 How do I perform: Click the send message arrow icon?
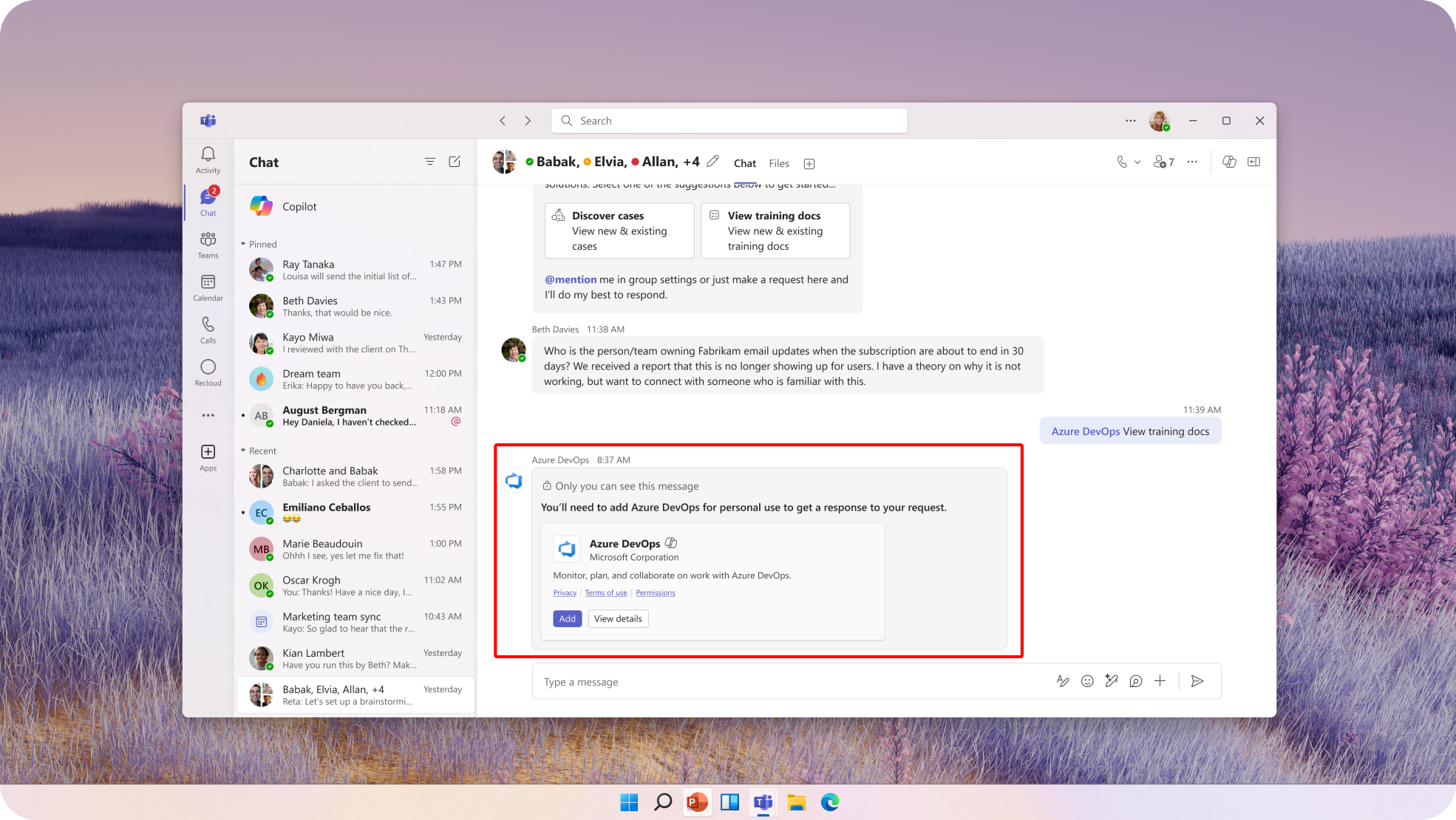point(1197,681)
